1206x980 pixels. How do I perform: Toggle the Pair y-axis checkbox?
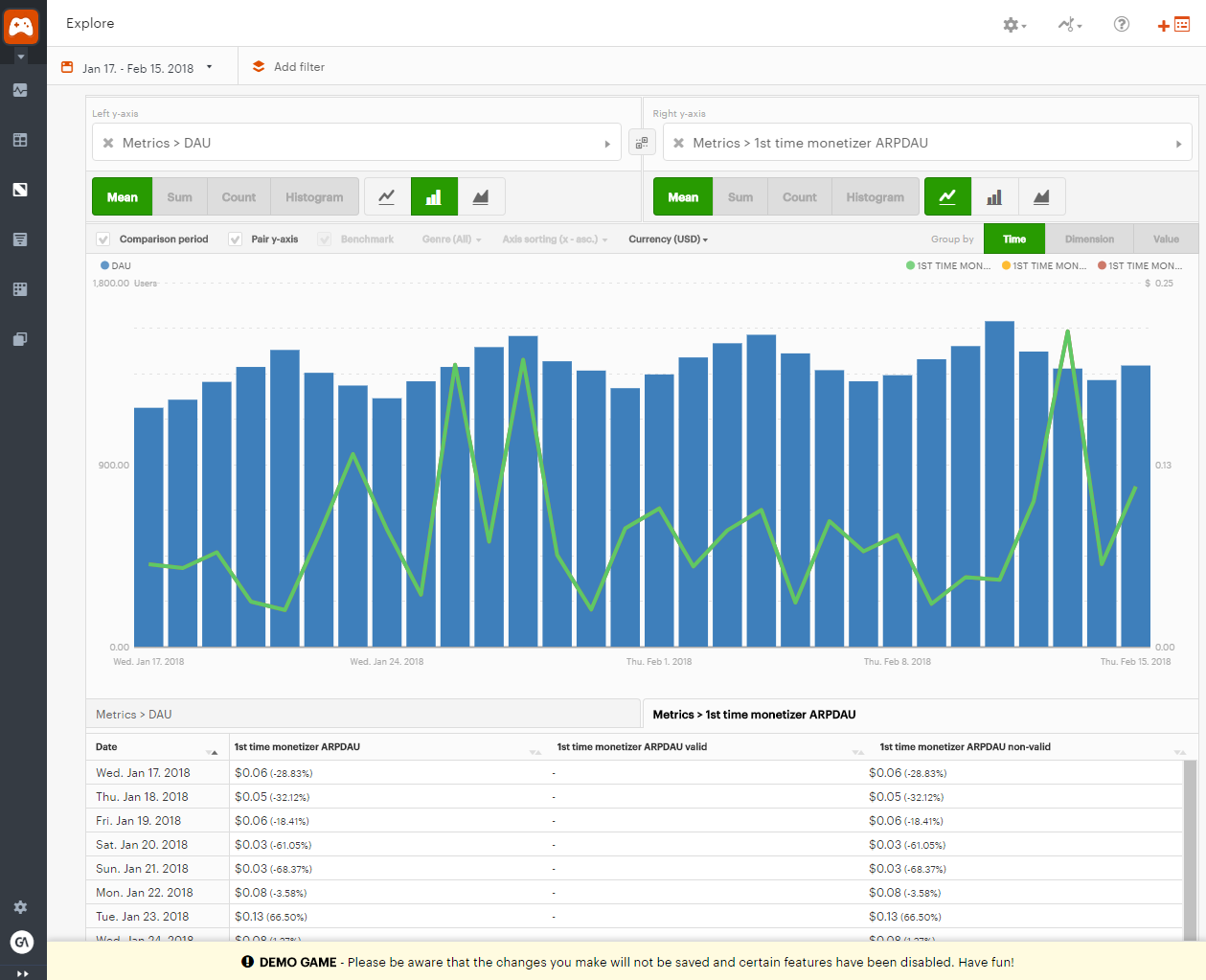pyautogui.click(x=235, y=239)
